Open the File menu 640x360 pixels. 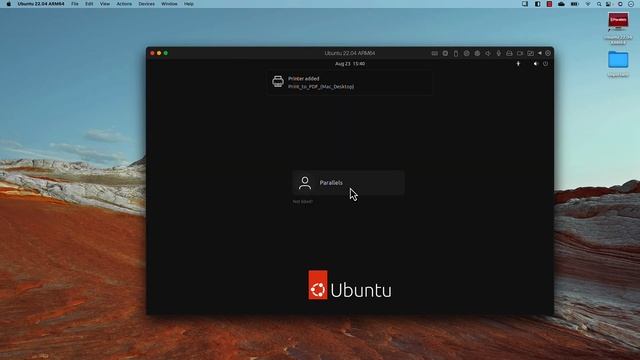tap(75, 4)
